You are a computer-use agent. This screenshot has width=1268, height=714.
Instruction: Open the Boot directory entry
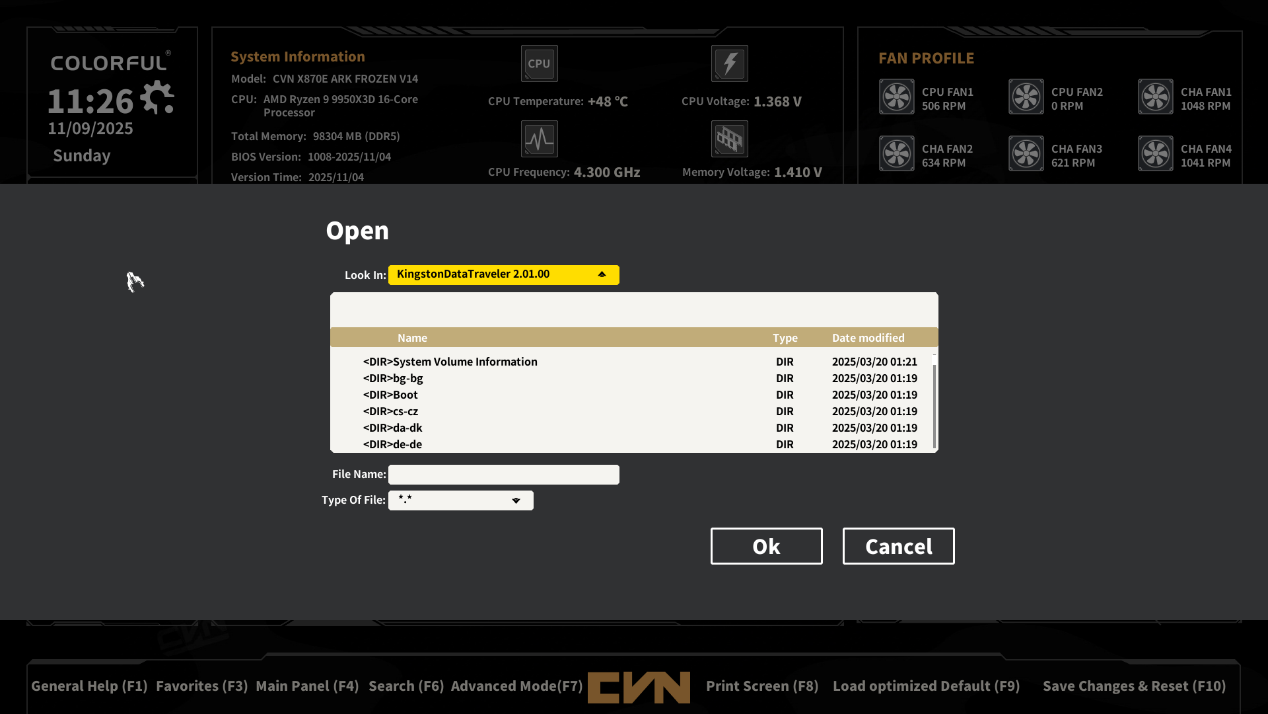tap(405, 395)
